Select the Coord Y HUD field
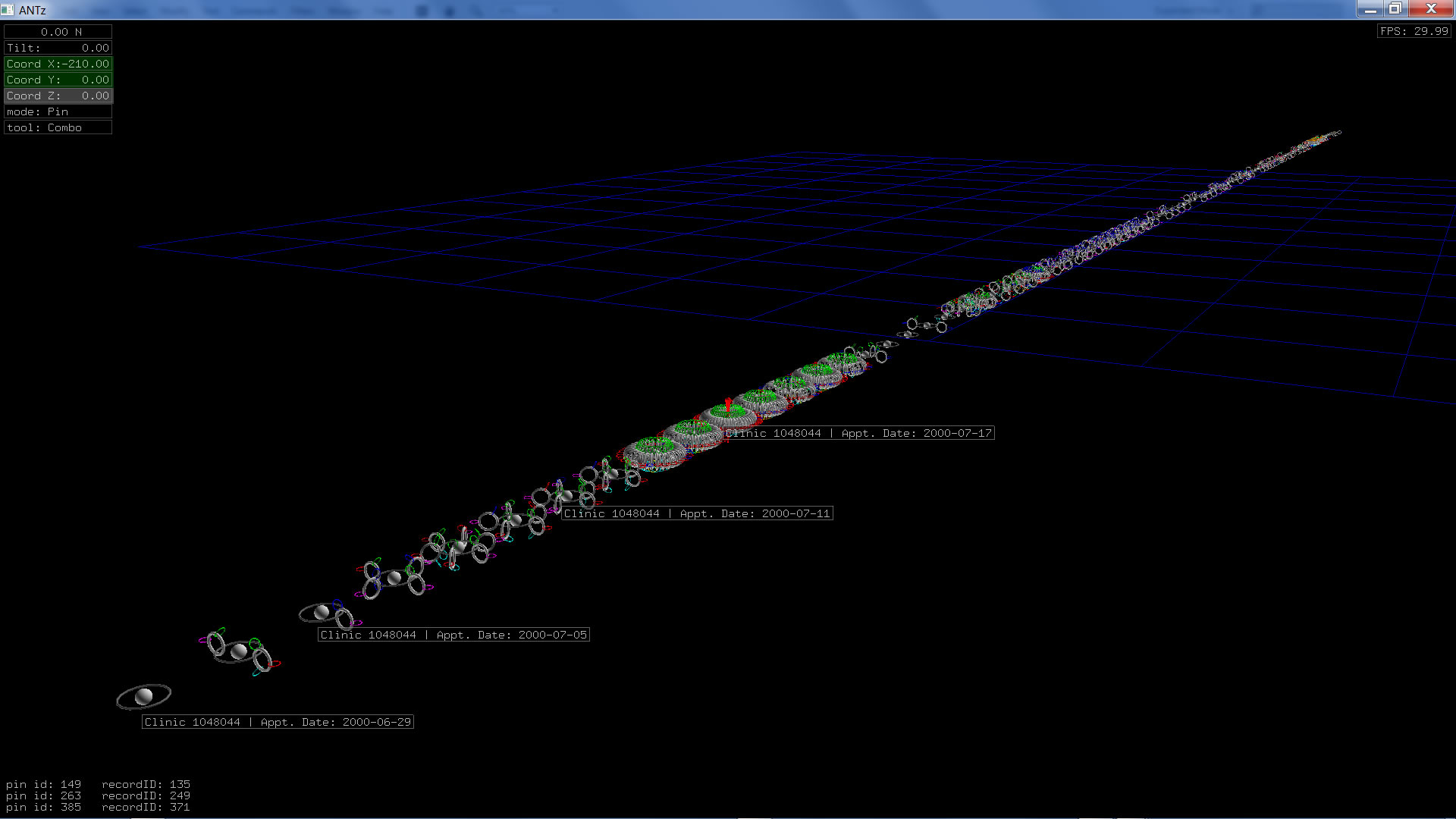This screenshot has height=819, width=1456. tap(58, 80)
